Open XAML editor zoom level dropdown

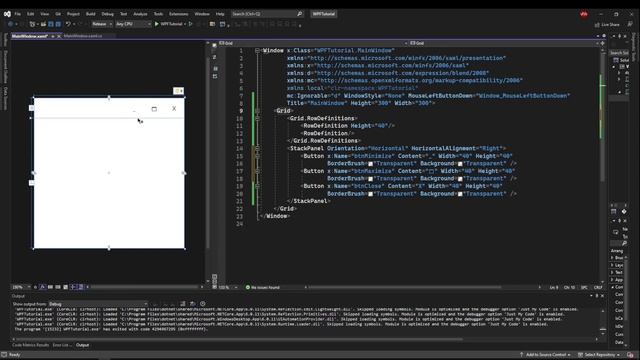pyautogui.click(x=228, y=287)
